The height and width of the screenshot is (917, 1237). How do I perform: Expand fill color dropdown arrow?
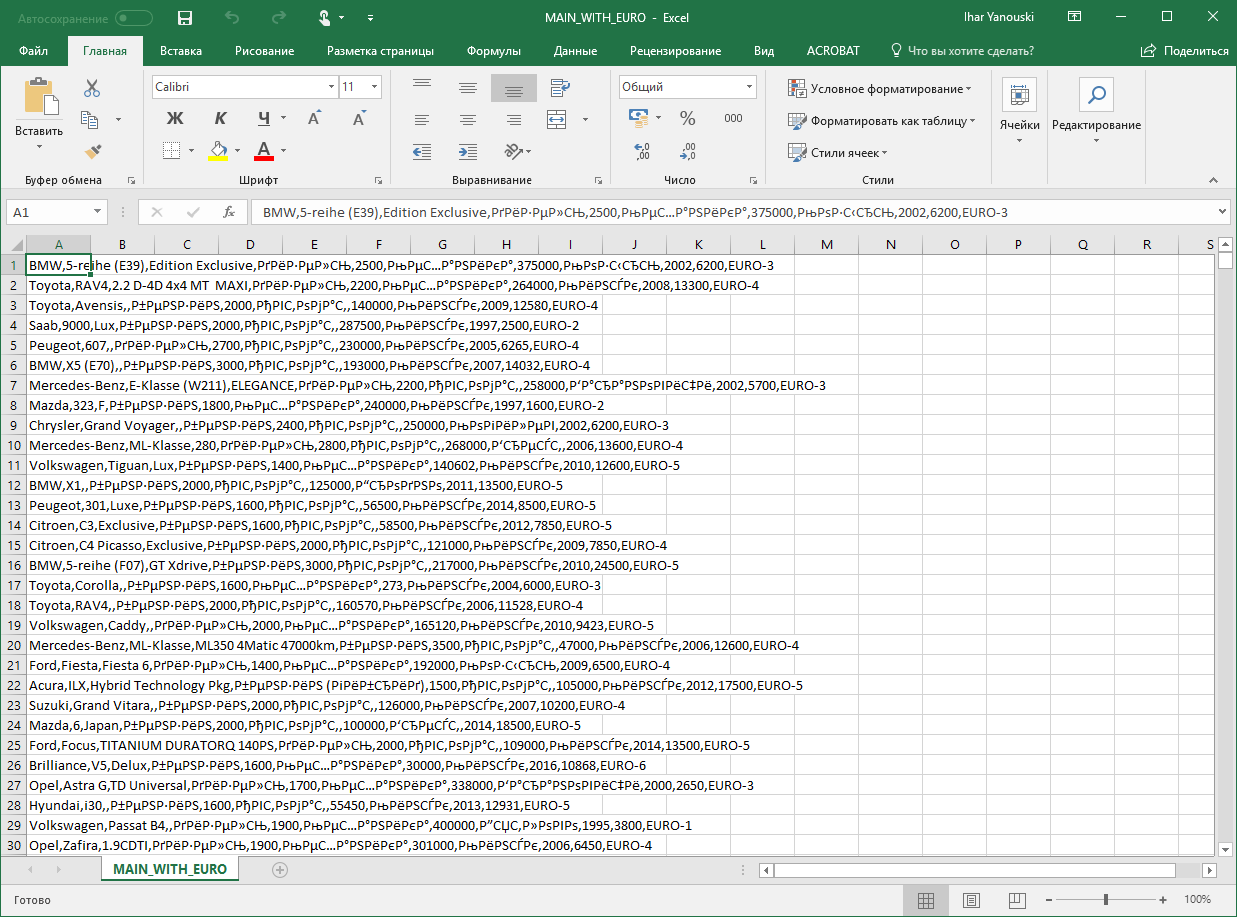coord(237,152)
